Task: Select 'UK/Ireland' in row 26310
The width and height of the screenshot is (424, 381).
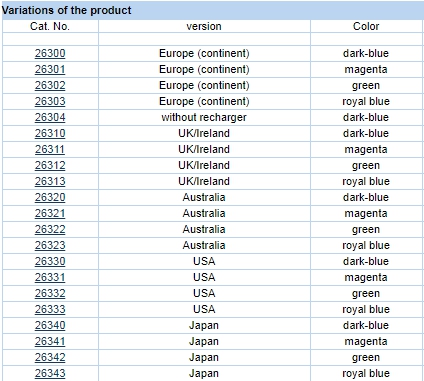Action: pos(204,133)
